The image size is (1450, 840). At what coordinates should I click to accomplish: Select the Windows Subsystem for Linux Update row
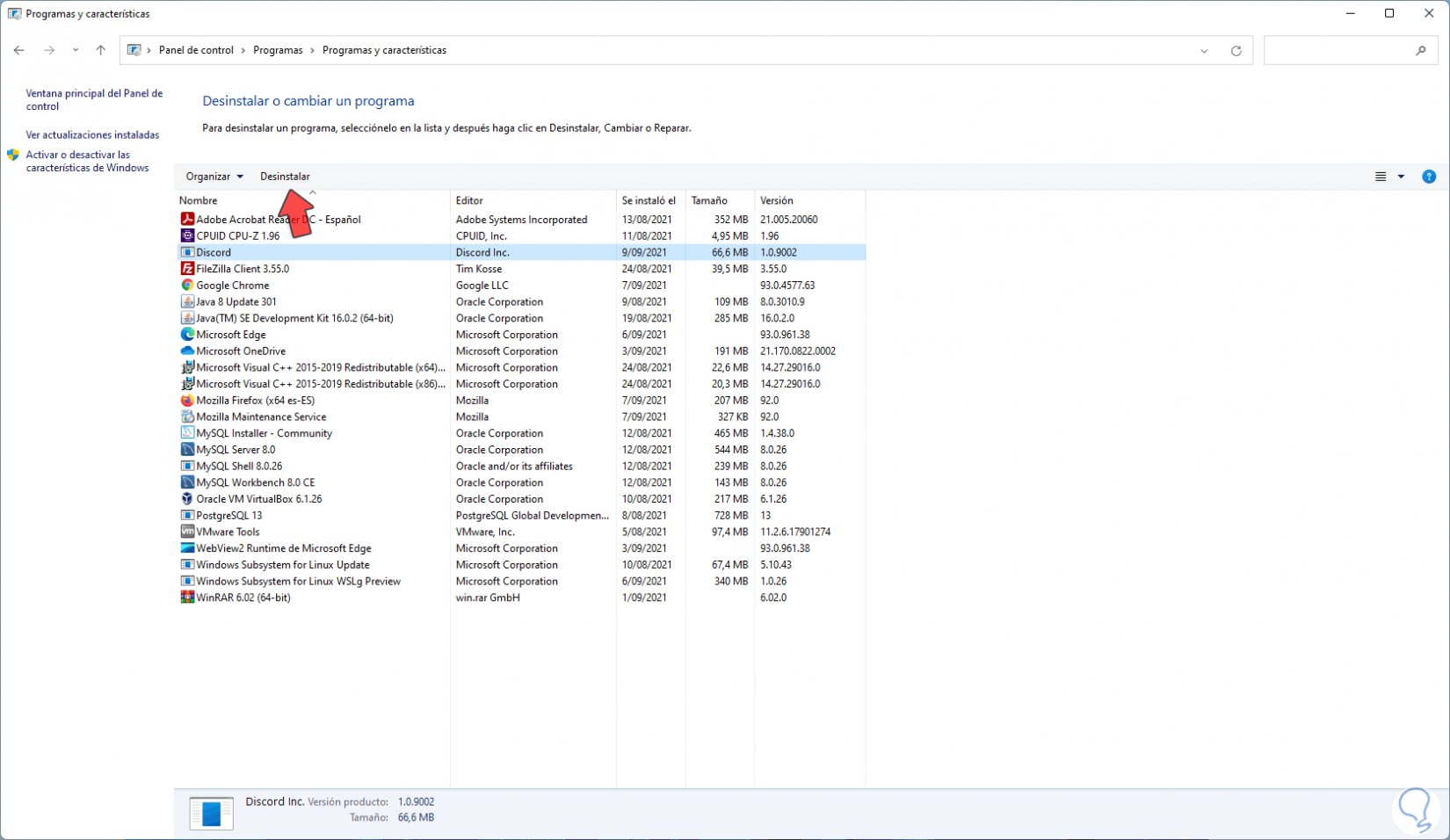point(520,565)
